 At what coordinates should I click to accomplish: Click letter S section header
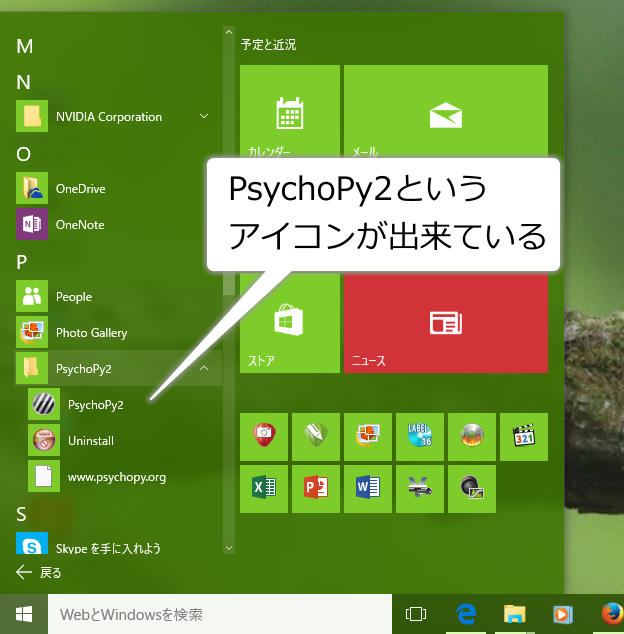21,514
